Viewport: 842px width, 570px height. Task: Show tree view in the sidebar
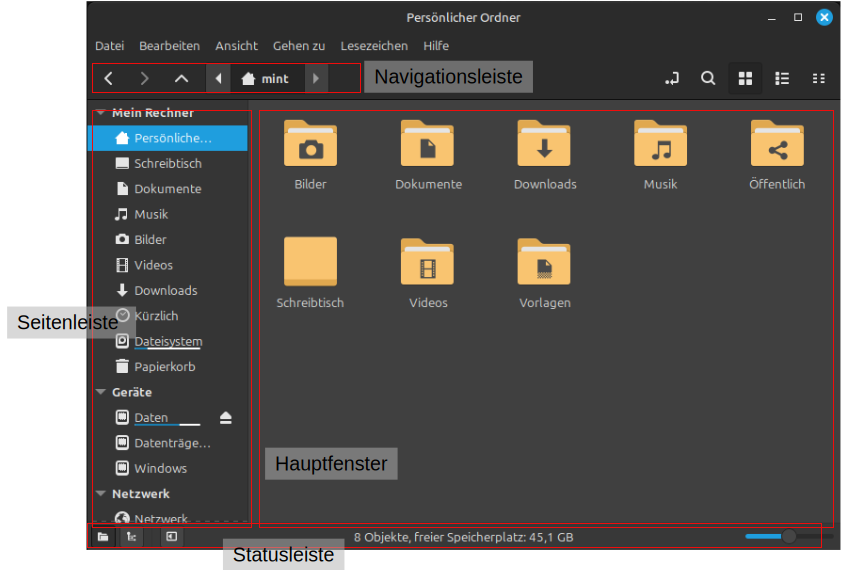point(131,537)
